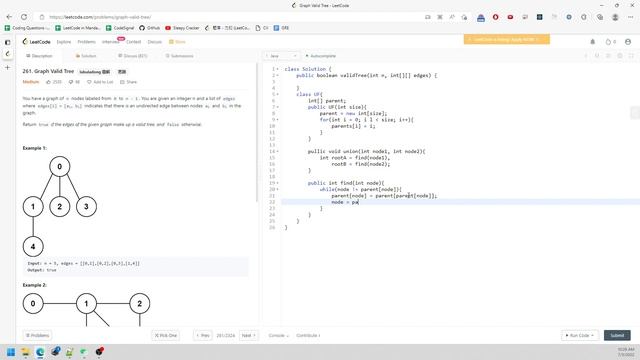The width and height of the screenshot is (640, 360).
Task: Pick one random problem
Action: coord(166,336)
